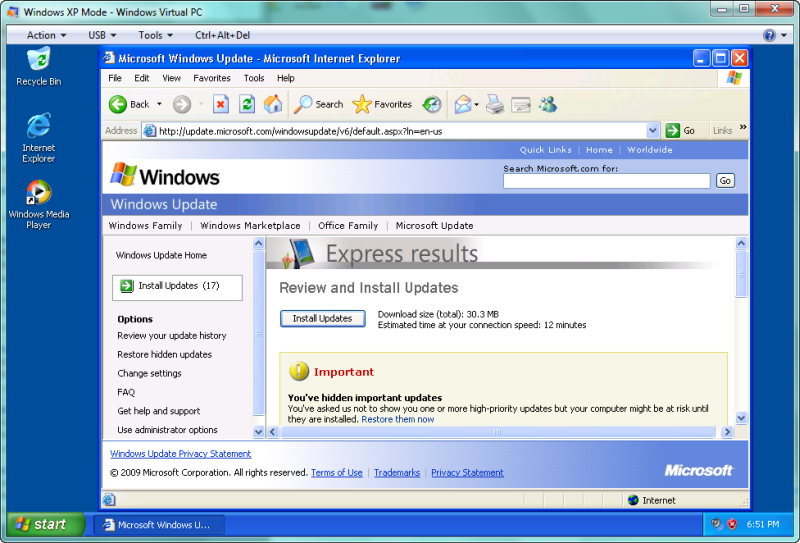The height and width of the screenshot is (543, 800).
Task: Open Recycle Bin desktop icon
Action: pyautogui.click(x=39, y=59)
